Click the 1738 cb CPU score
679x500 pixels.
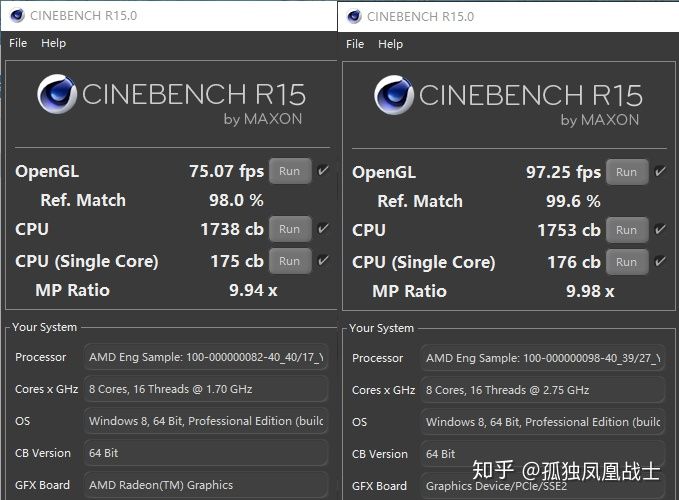(x=232, y=229)
